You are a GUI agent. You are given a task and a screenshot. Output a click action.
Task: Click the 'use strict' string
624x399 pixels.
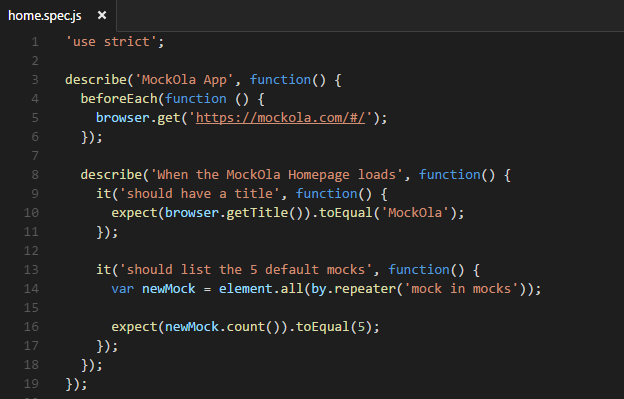click(x=111, y=42)
